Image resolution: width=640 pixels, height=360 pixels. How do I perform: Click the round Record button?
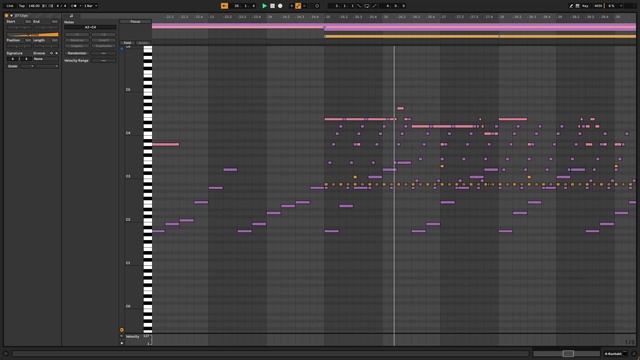280,6
